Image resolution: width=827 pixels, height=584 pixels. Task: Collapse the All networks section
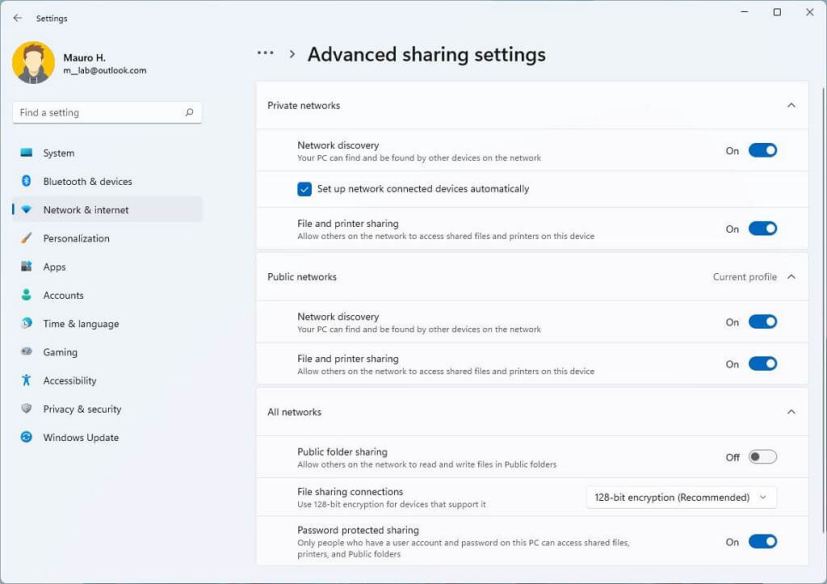792,411
